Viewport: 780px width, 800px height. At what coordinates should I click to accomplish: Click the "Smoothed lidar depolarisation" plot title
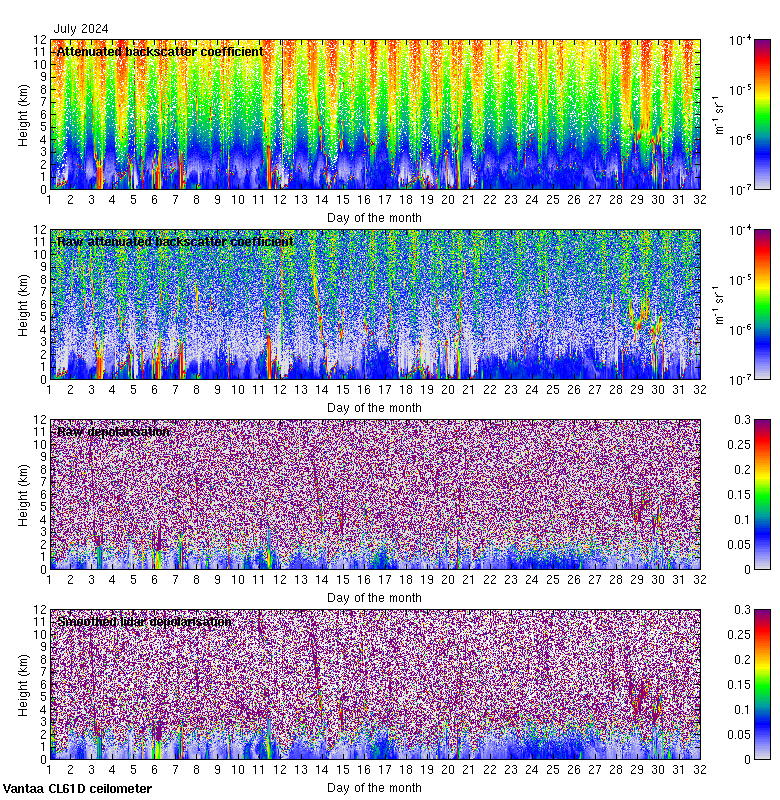(x=144, y=622)
